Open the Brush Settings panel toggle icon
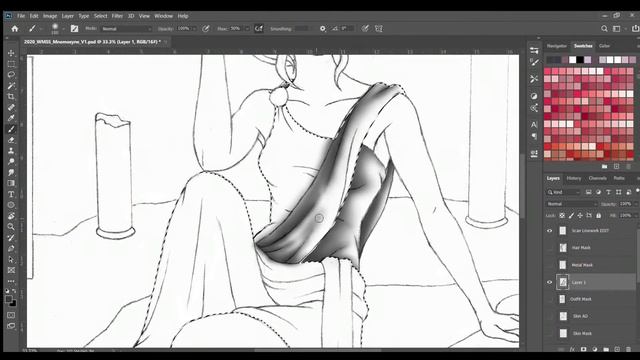 [74, 29]
